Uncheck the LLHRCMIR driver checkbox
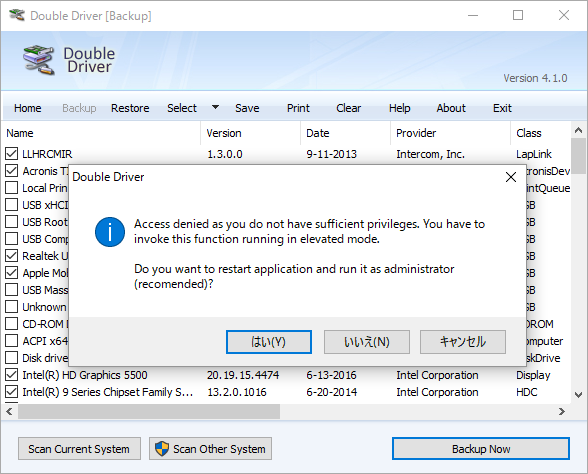Viewport: 588px width, 474px height. click(12, 153)
